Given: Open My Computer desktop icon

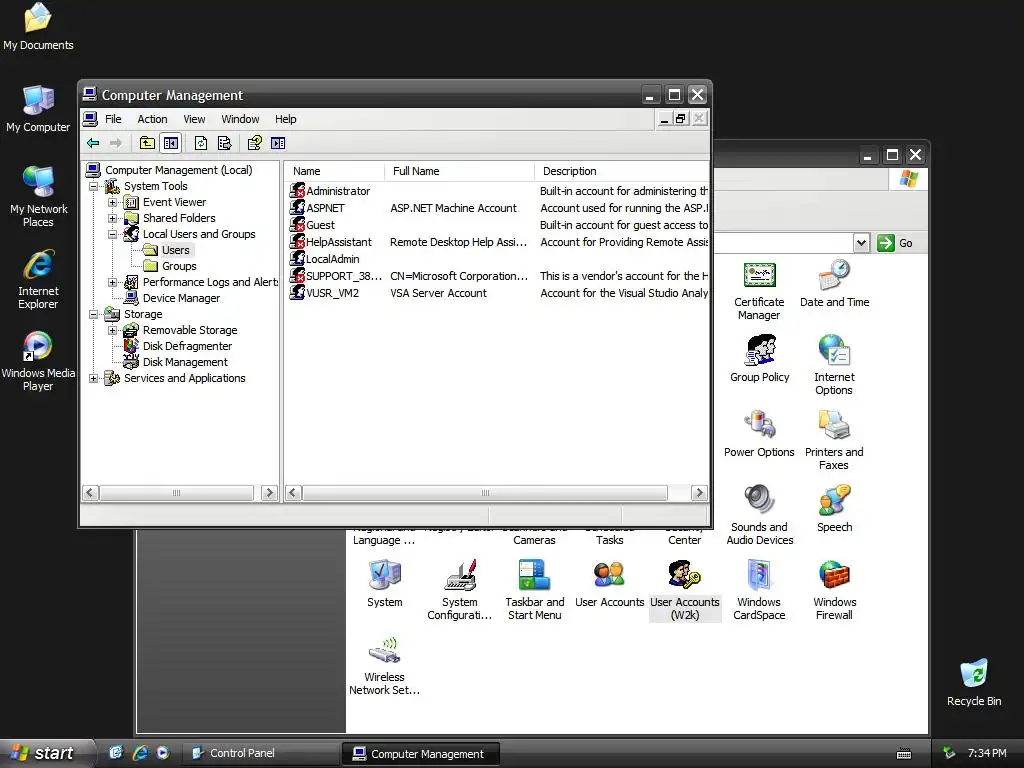Looking at the screenshot, I should click(38, 108).
